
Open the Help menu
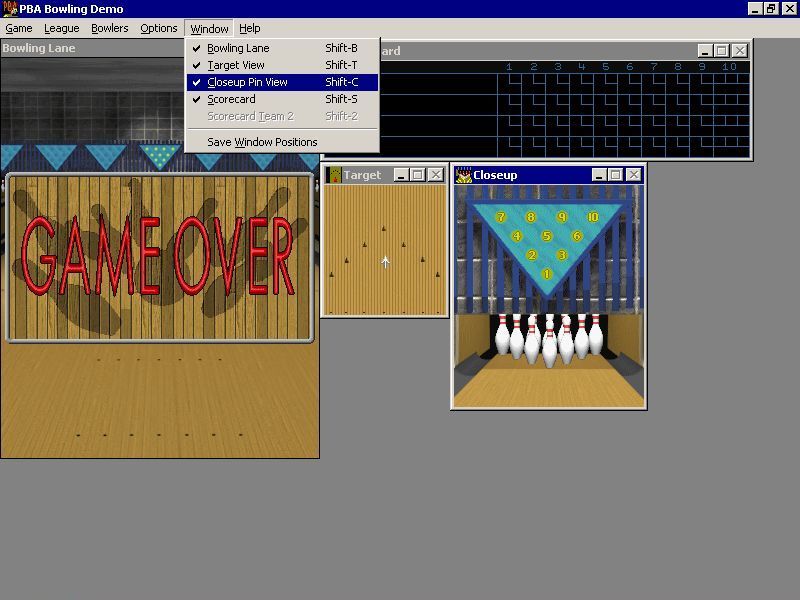coord(250,29)
